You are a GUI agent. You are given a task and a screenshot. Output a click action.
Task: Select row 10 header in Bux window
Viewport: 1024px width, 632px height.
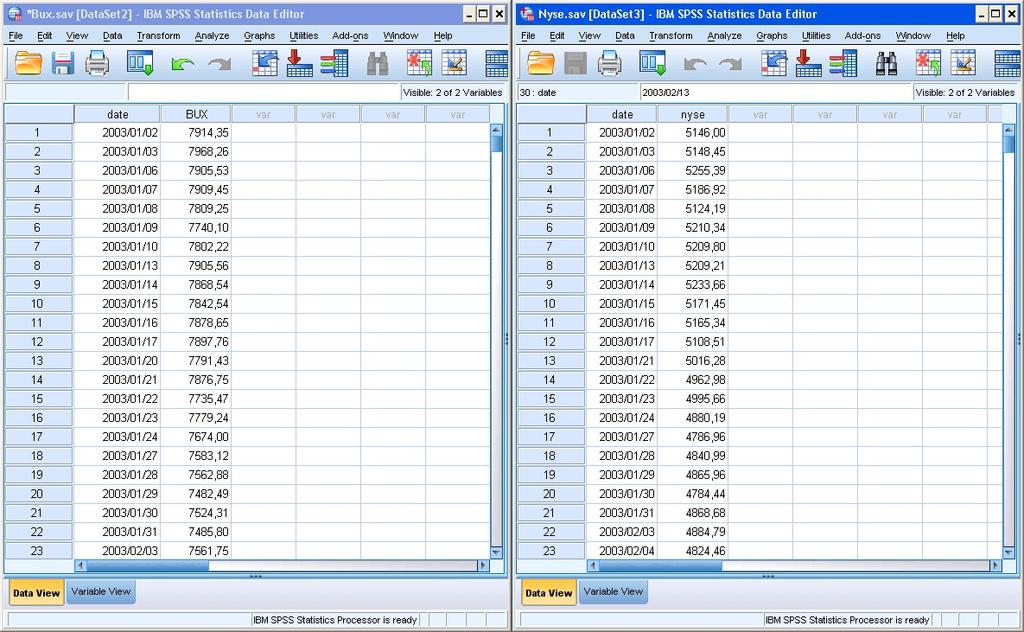(x=37, y=304)
